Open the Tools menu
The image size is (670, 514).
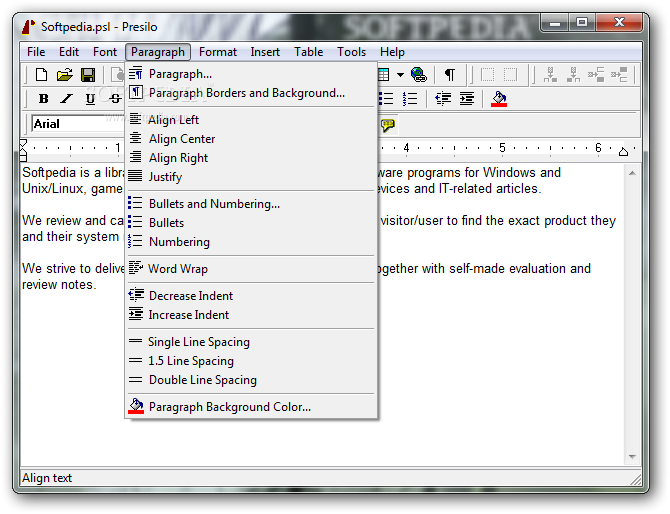(x=351, y=52)
